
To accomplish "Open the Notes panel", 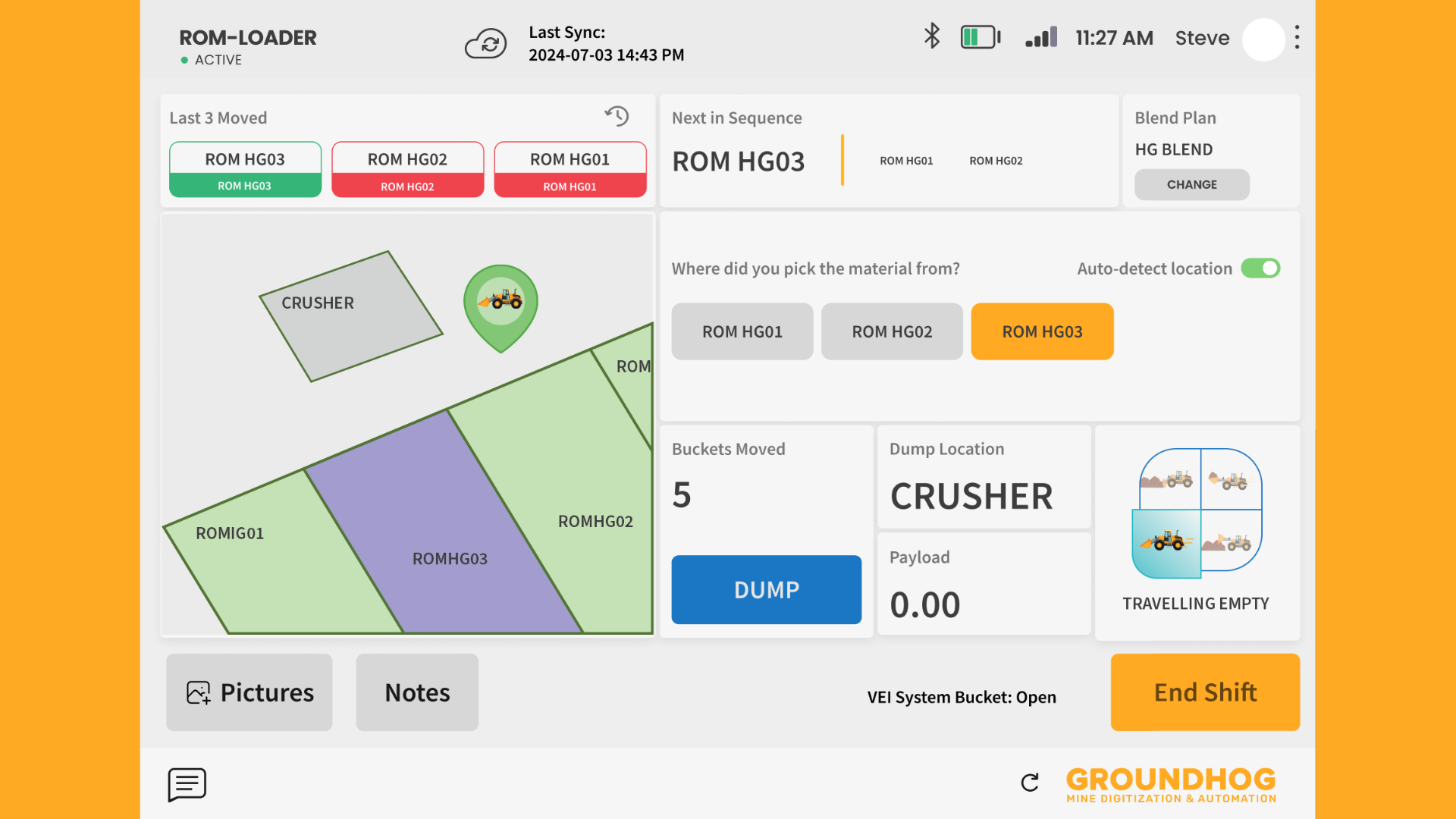I will [417, 691].
